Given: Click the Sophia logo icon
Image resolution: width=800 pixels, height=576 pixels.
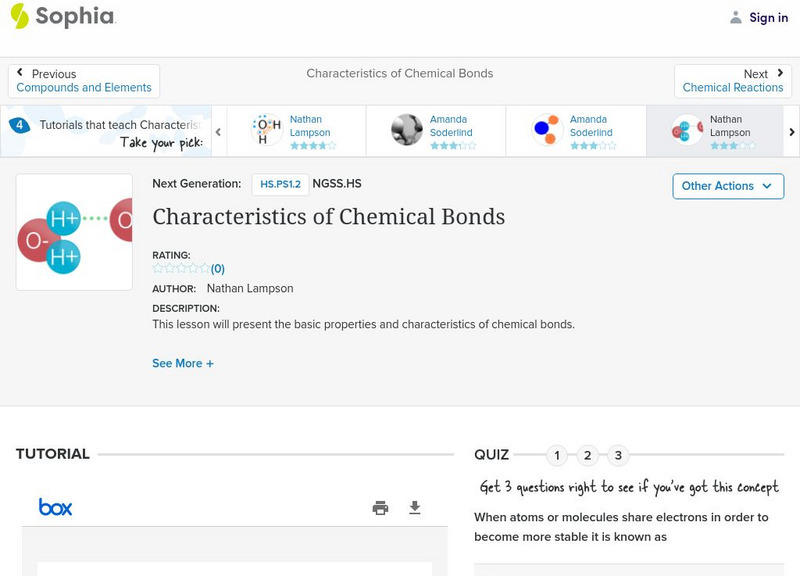Looking at the screenshot, I should pos(19,16).
